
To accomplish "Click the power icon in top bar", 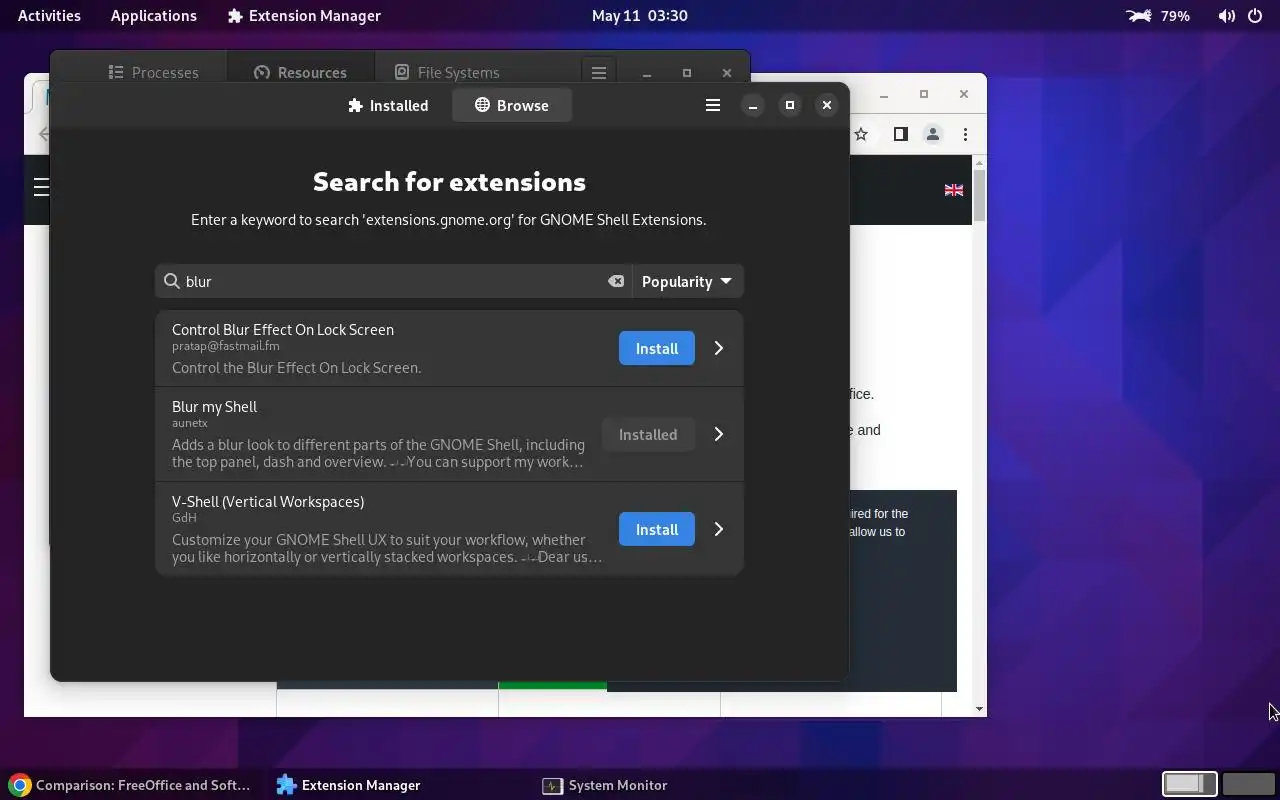I will [1255, 16].
